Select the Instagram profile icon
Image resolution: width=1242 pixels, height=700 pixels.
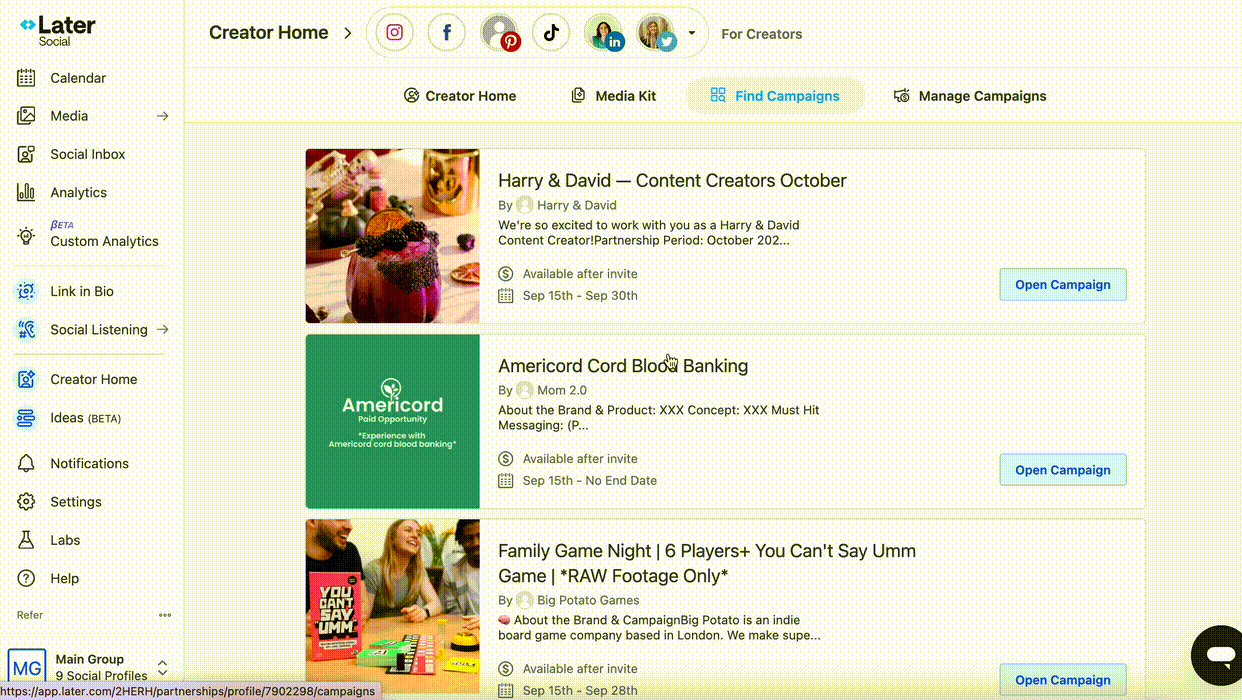(395, 33)
